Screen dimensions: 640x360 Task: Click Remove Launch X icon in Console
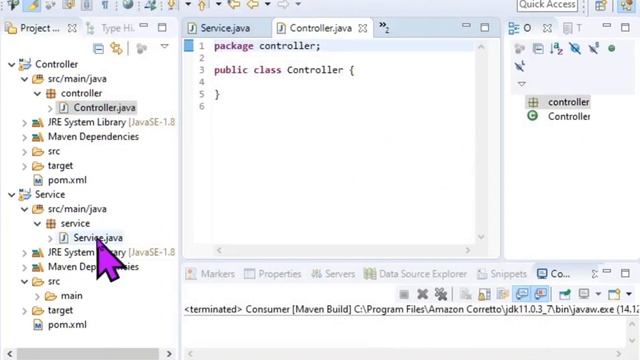click(422, 294)
